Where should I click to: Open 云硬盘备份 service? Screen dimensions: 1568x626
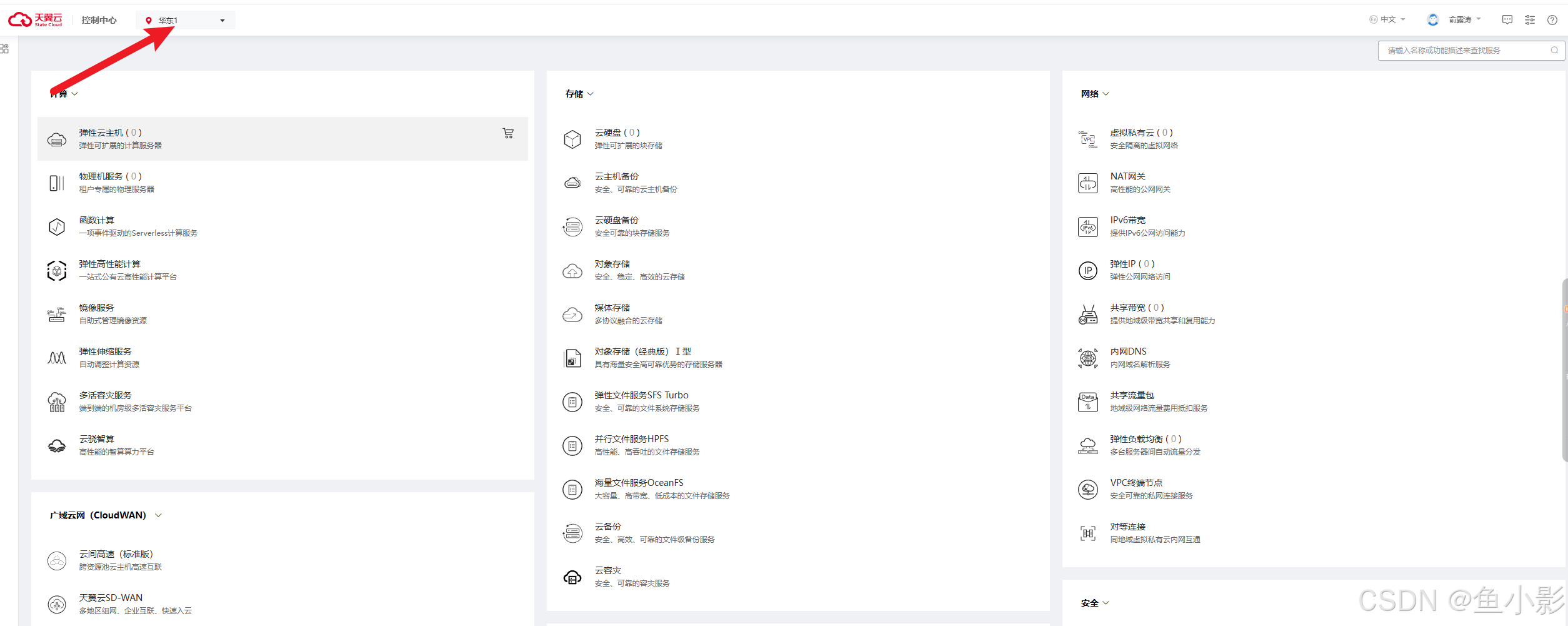[798, 226]
